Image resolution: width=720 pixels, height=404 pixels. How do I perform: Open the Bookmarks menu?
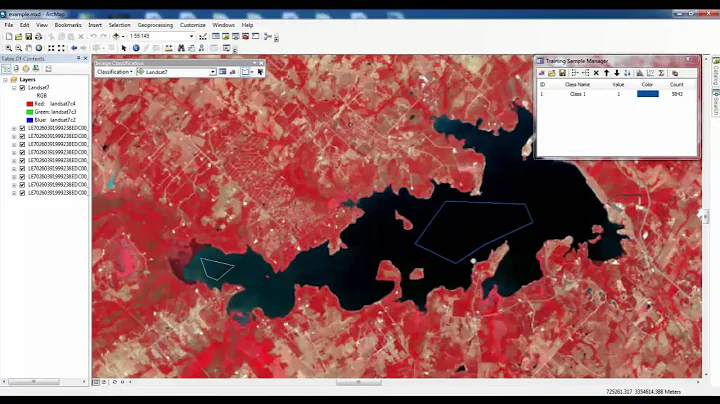coord(68,25)
